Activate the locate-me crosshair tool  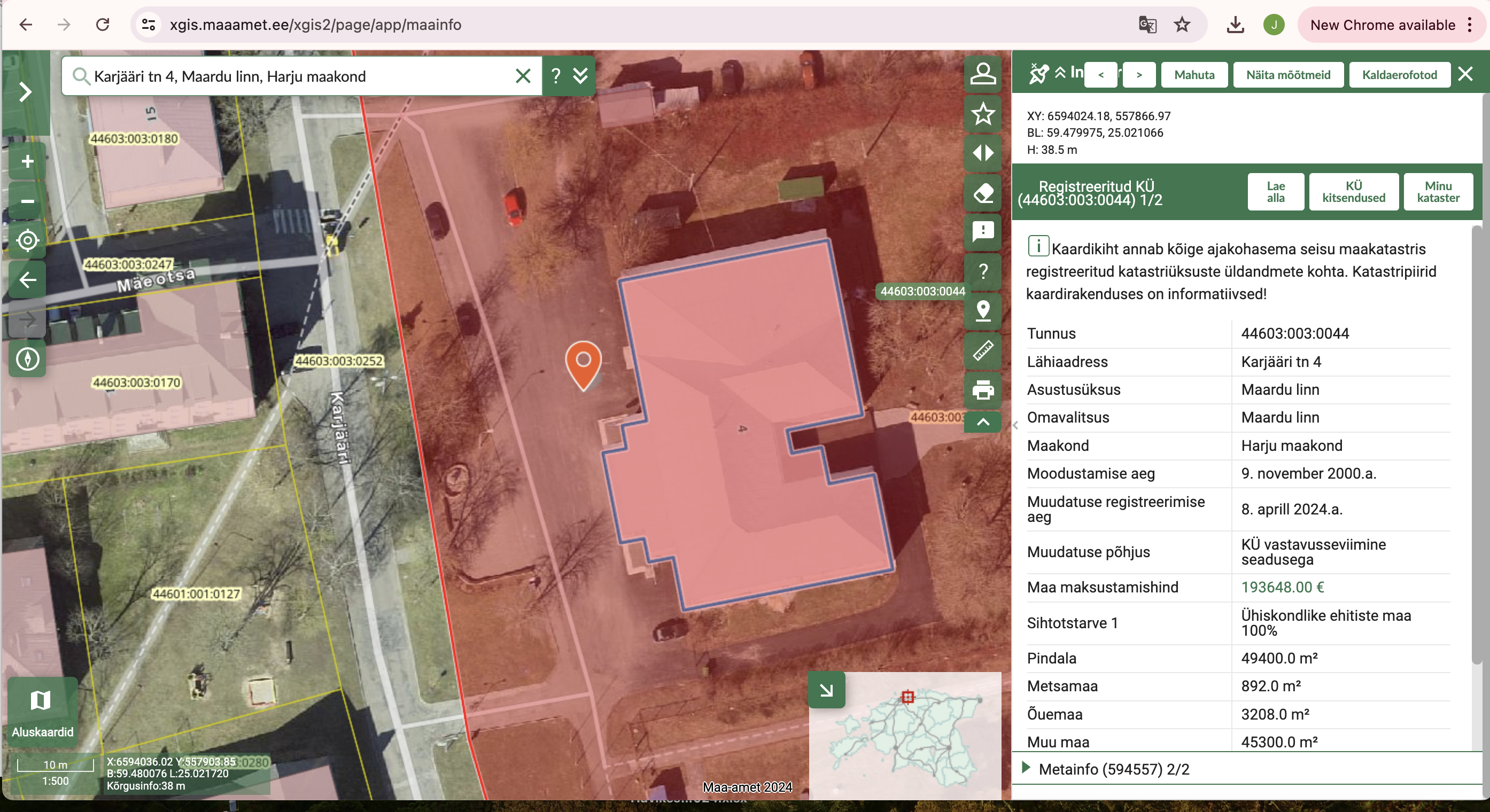[x=27, y=240]
